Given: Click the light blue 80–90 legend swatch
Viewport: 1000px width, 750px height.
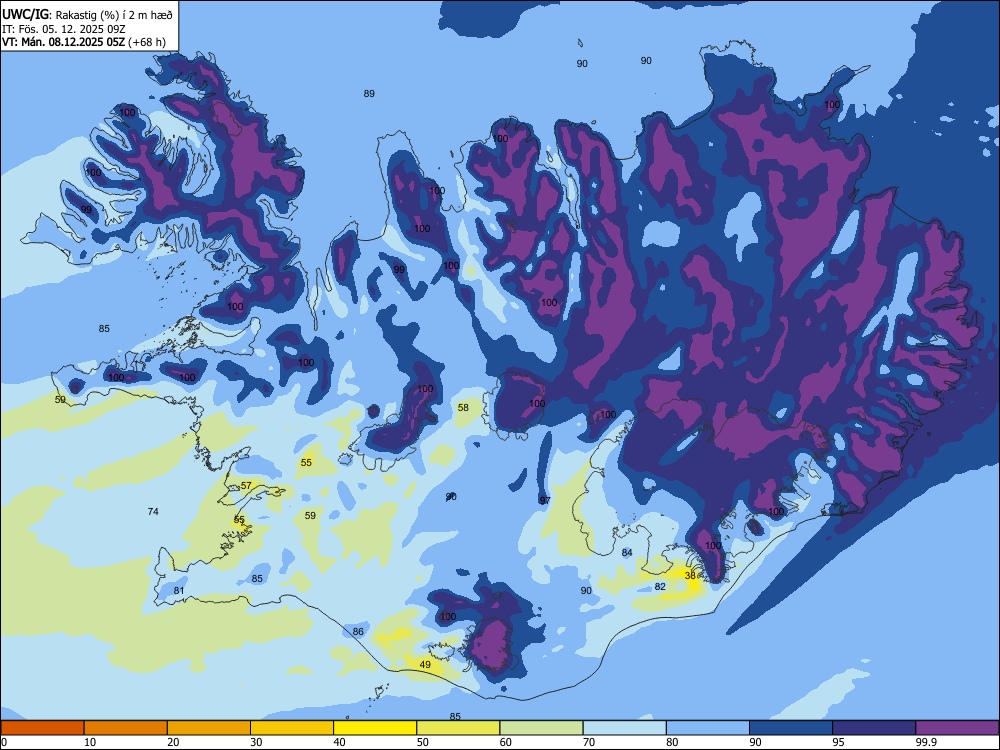Looking at the screenshot, I should (x=708, y=728).
